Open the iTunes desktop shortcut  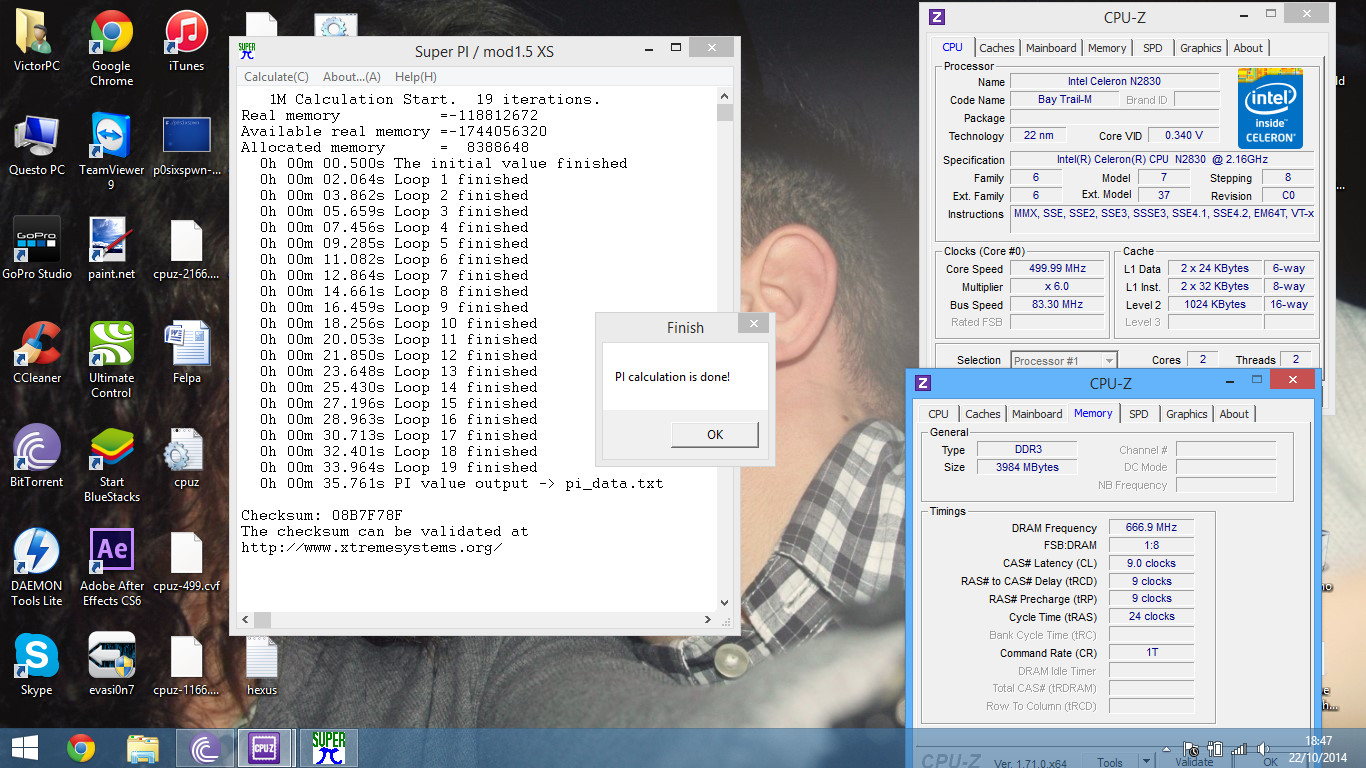point(186,41)
